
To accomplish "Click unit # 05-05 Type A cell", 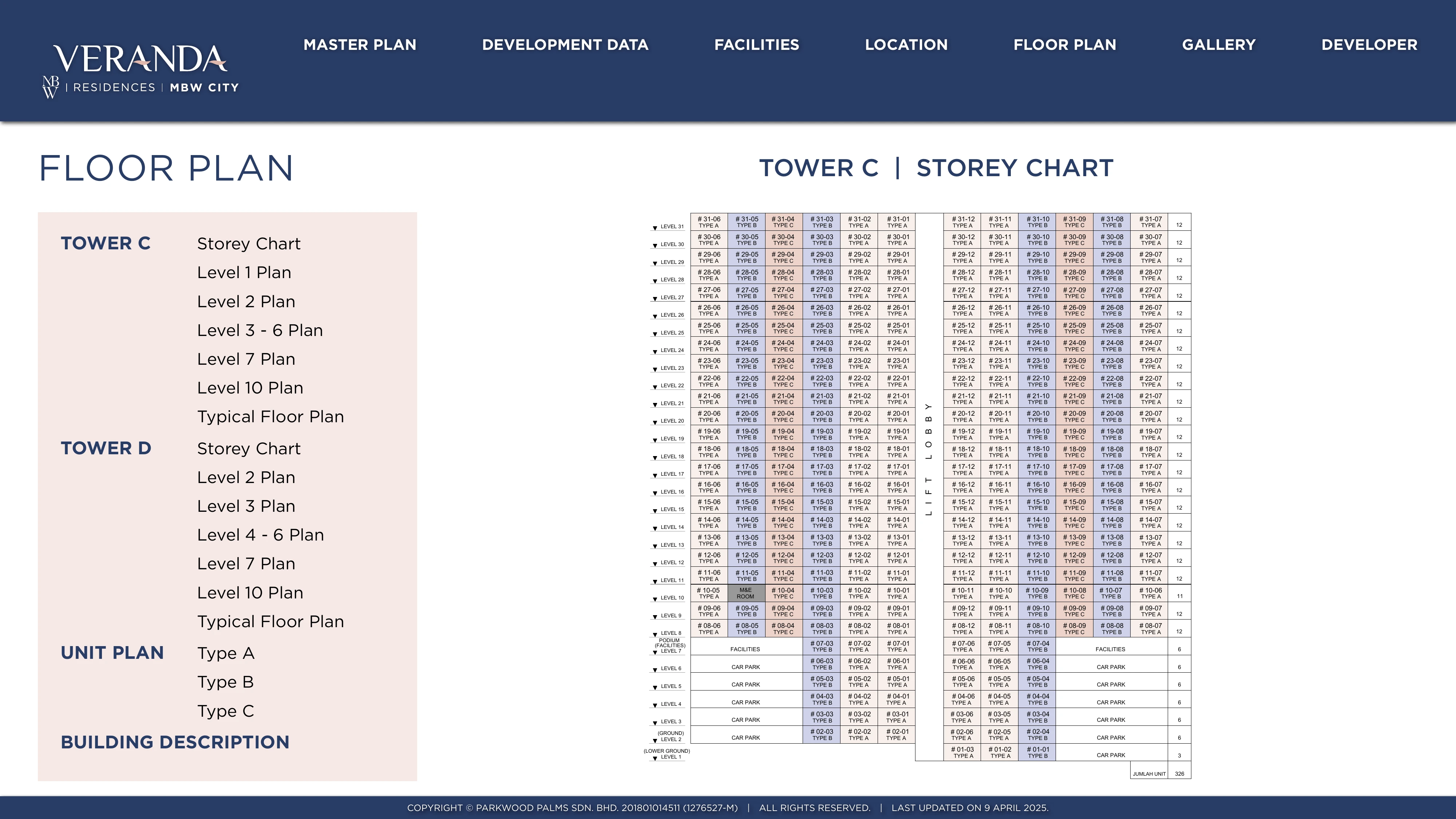I will click(x=999, y=682).
